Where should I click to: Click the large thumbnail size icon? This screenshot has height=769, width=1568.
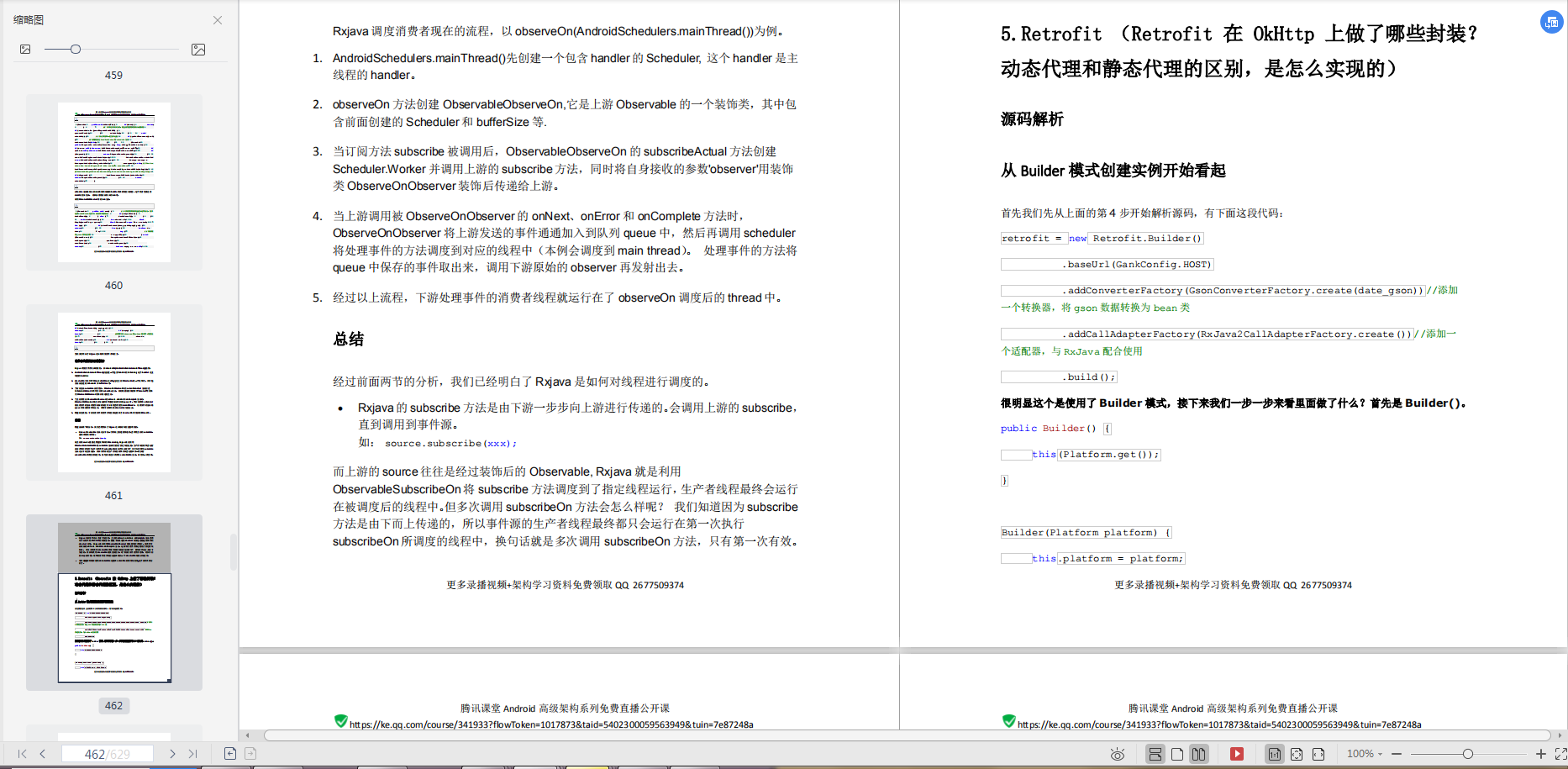pyautogui.click(x=198, y=50)
